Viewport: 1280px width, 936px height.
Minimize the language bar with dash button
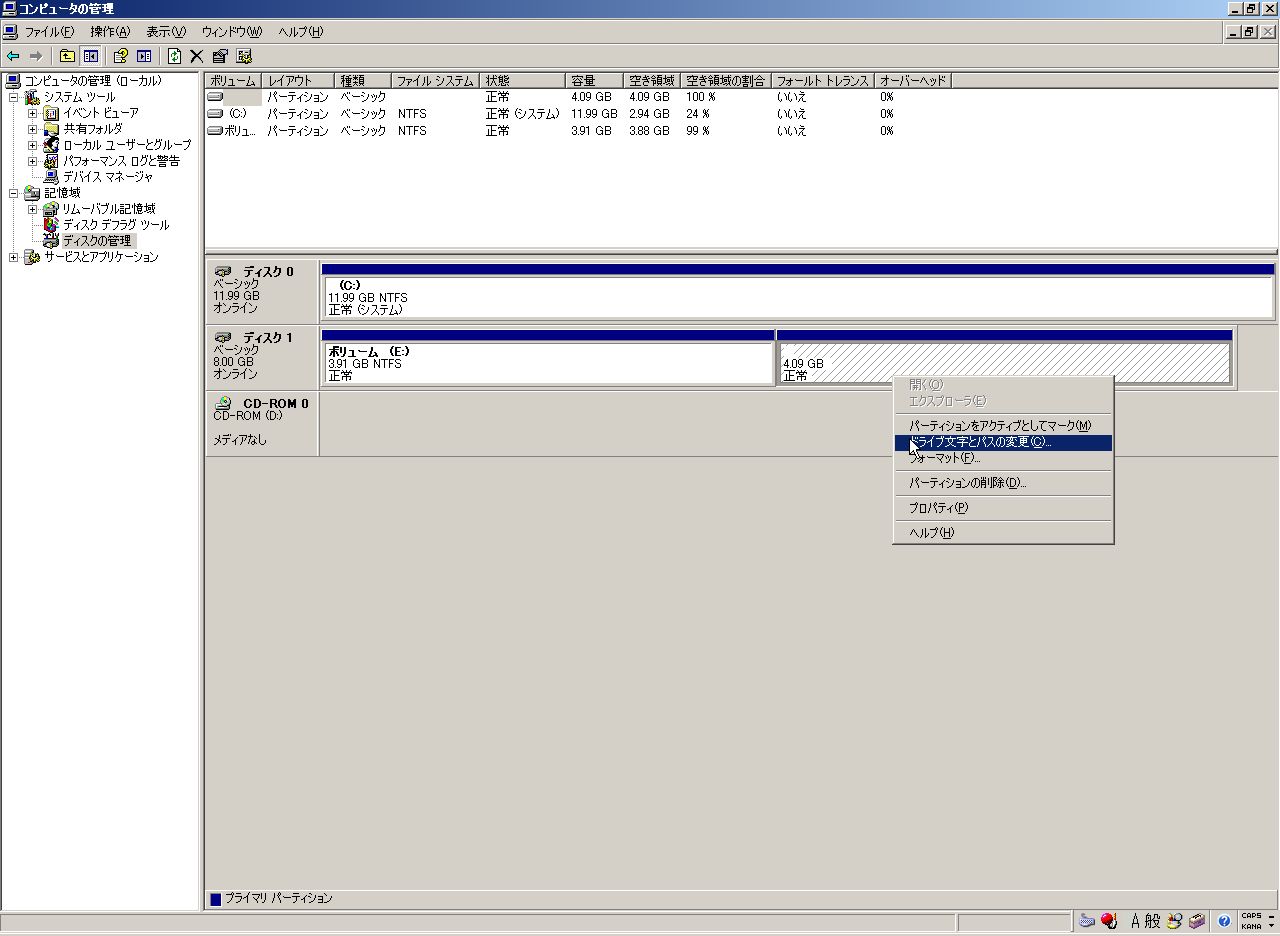[x=1272, y=915]
